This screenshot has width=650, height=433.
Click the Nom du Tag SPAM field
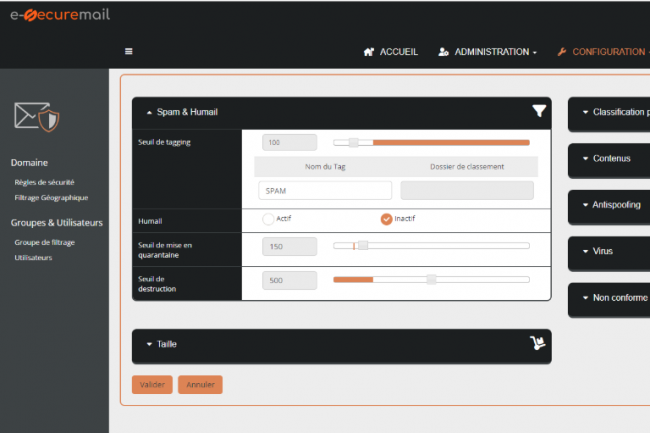(324, 190)
